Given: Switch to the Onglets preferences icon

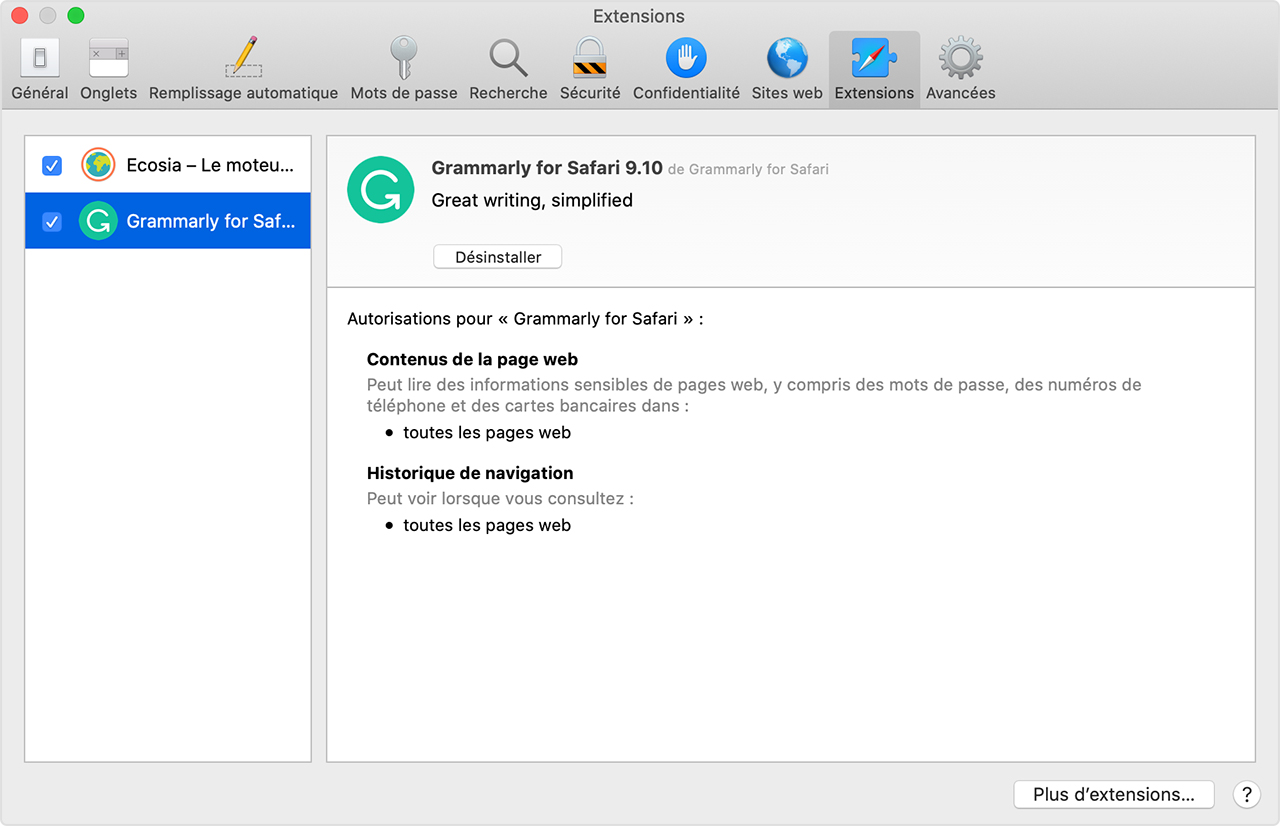Looking at the screenshot, I should coord(108,59).
